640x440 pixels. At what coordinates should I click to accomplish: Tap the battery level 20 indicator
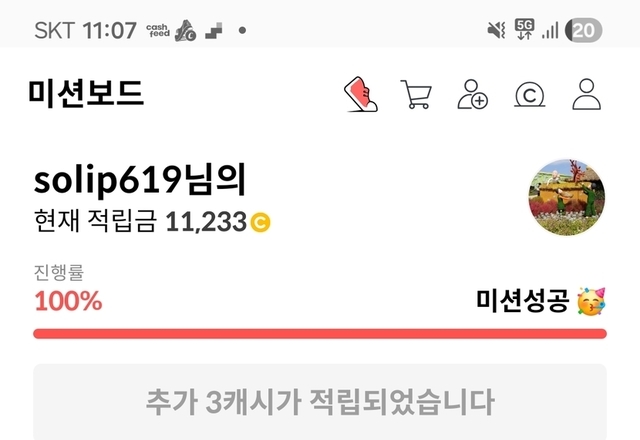(583, 30)
